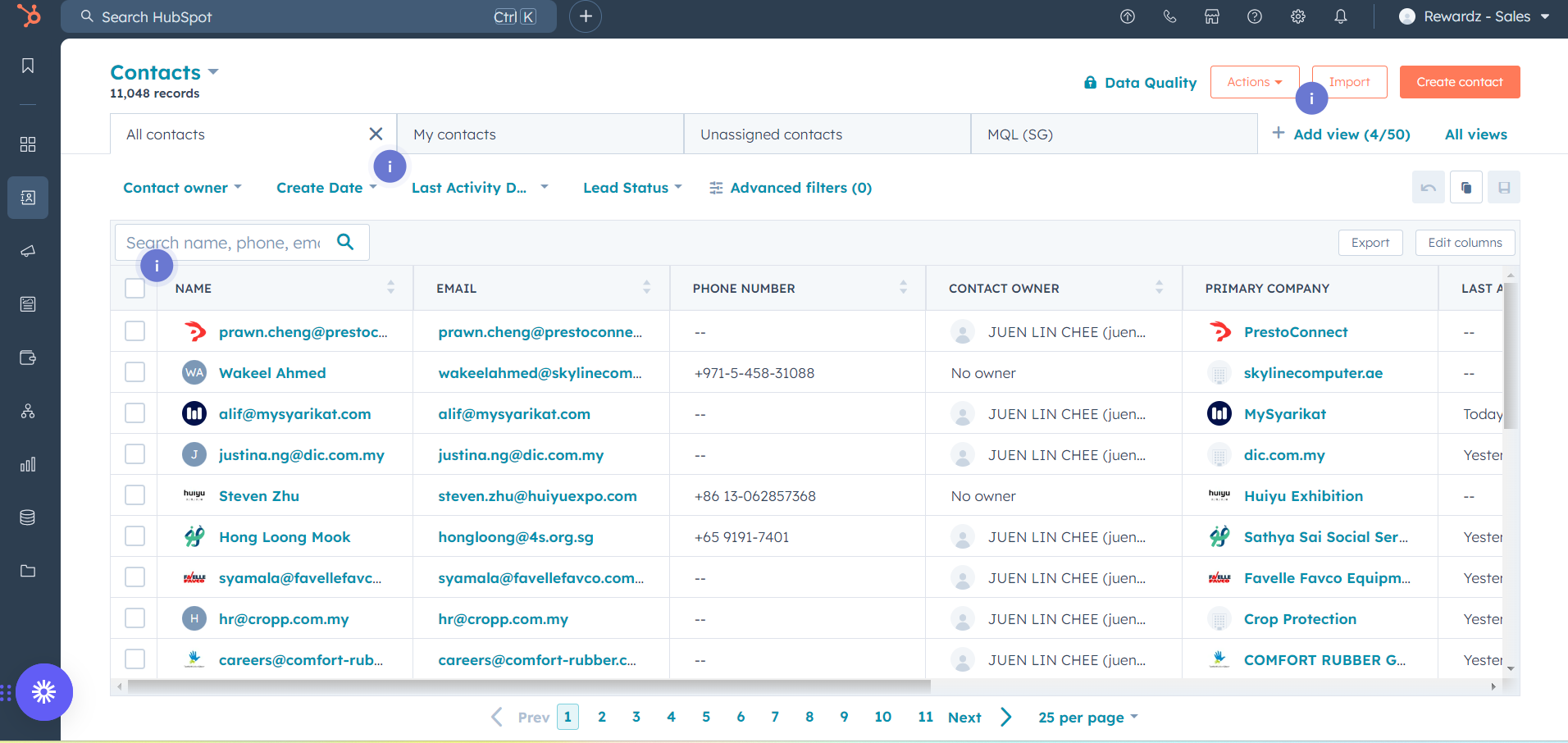Click the table's horizontal scrollbar

(529, 686)
